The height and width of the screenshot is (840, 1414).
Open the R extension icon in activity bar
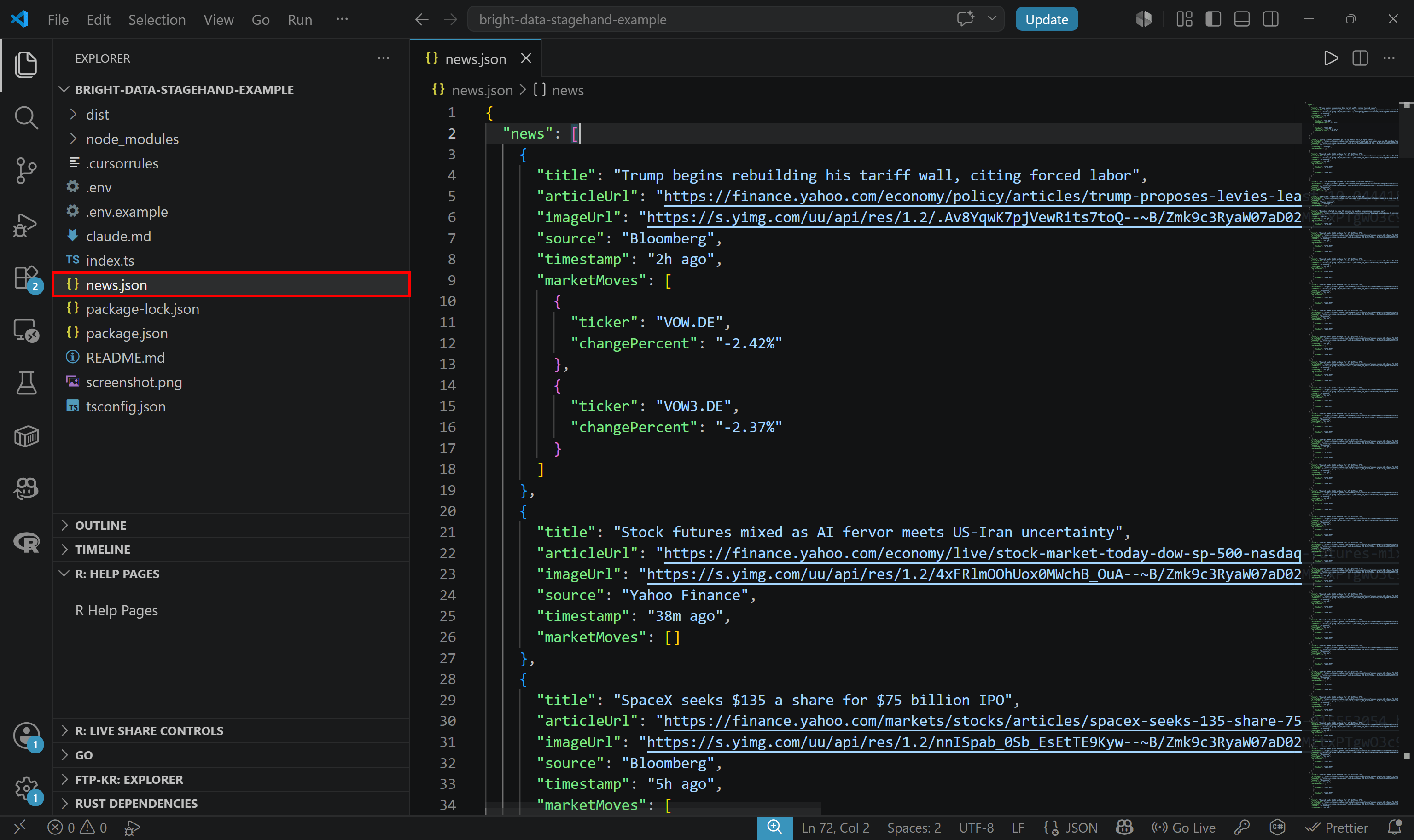point(26,543)
